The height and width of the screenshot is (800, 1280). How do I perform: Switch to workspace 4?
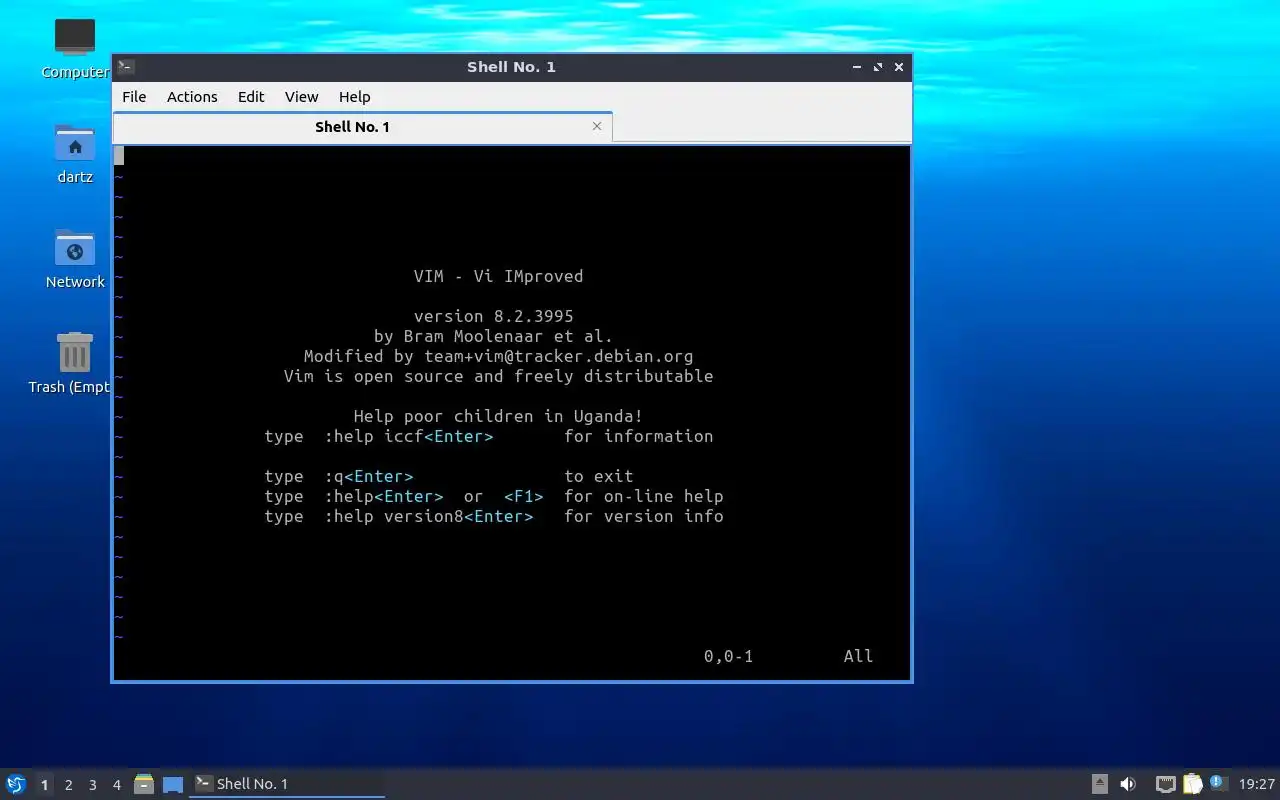pos(116,785)
